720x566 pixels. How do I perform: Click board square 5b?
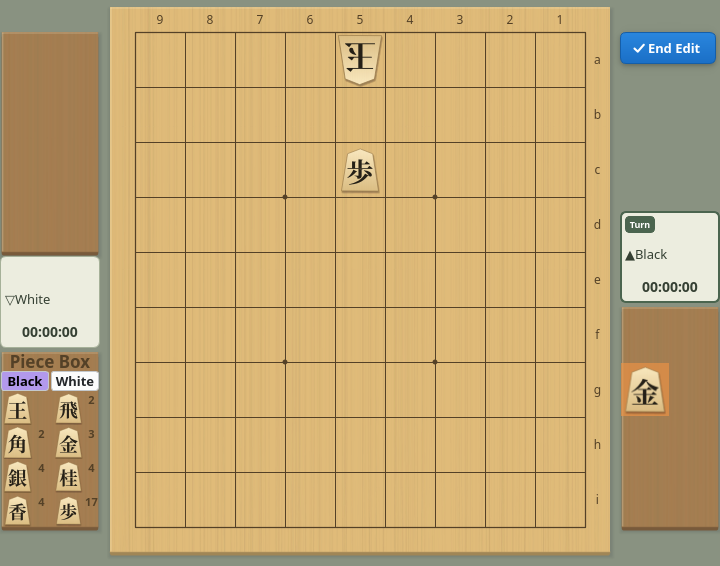pos(360,115)
